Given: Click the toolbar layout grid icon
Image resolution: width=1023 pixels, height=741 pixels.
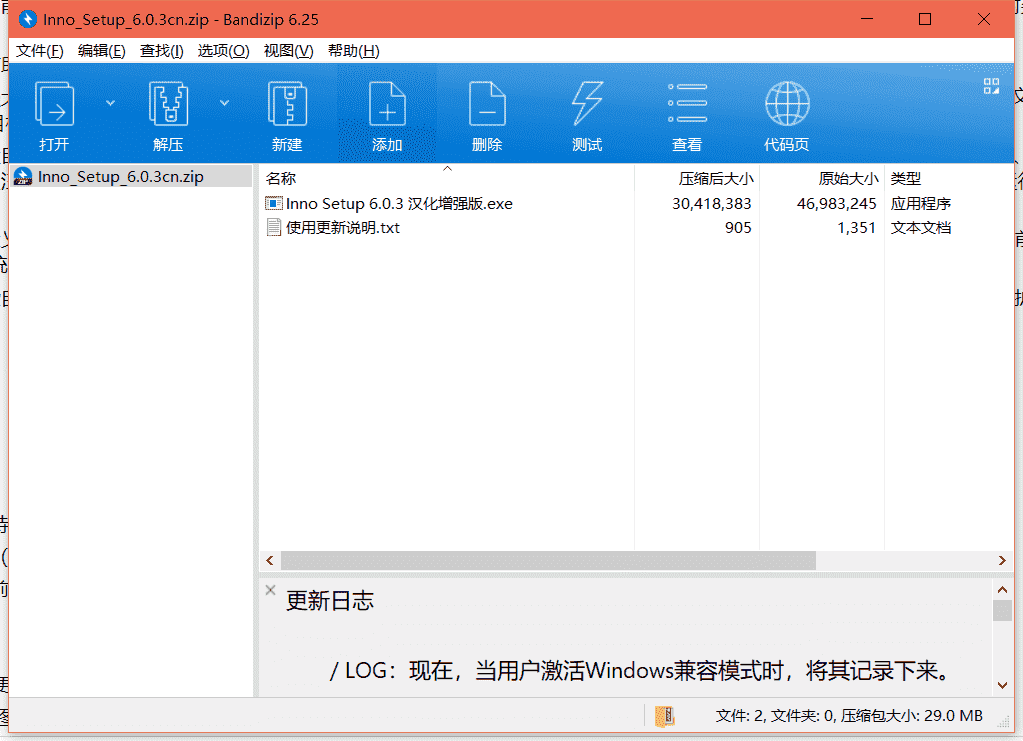Looking at the screenshot, I should (991, 86).
